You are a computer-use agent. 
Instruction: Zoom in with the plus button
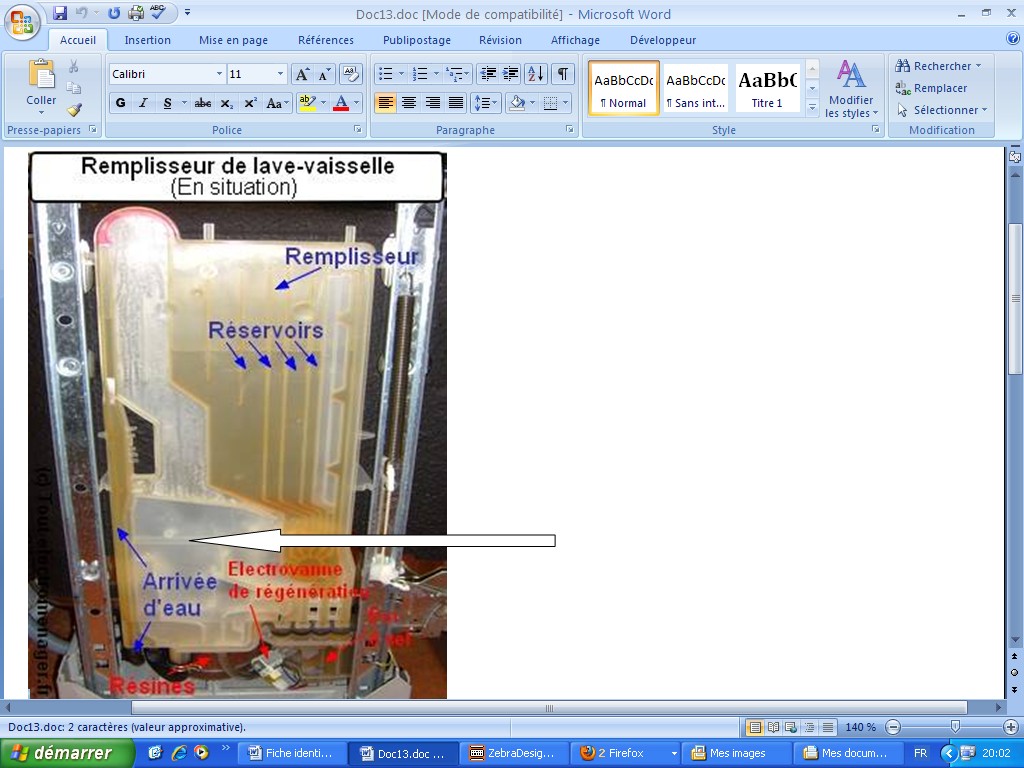1010,727
